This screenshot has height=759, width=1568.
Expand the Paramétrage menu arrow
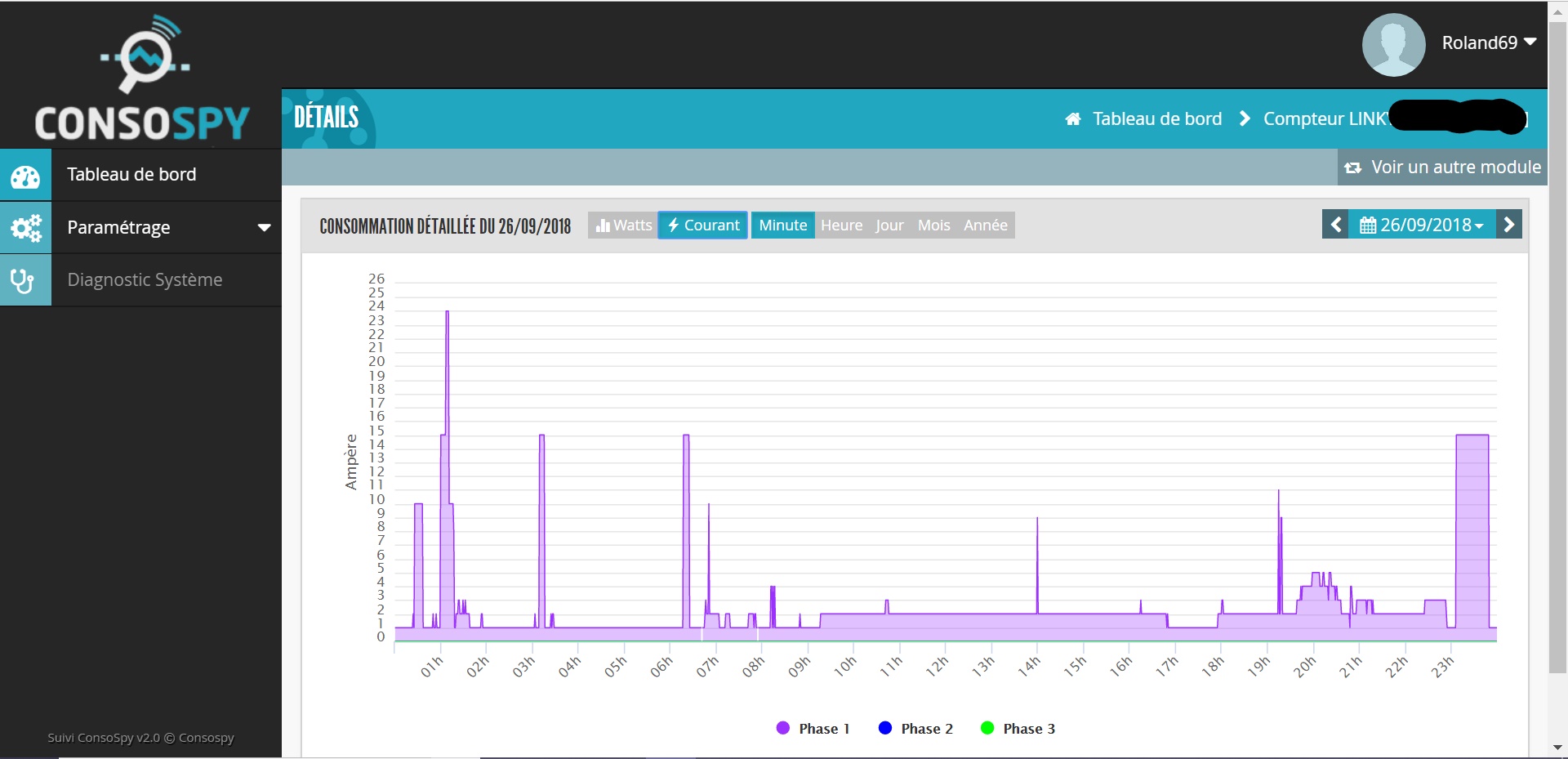point(264,227)
